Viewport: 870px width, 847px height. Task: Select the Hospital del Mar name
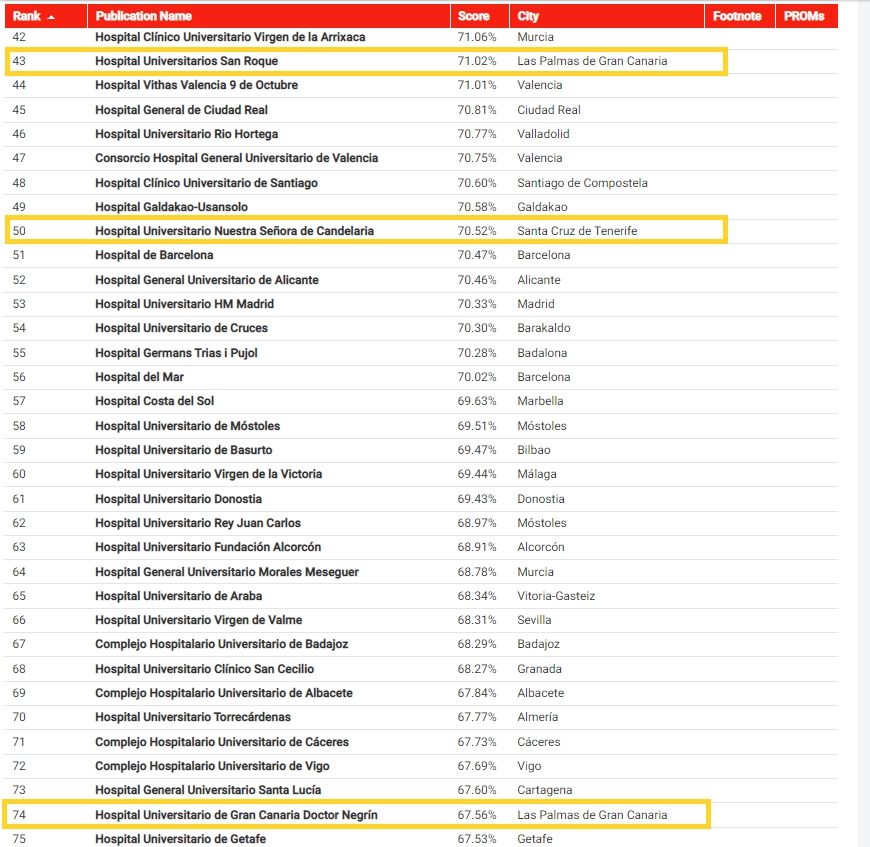139,377
